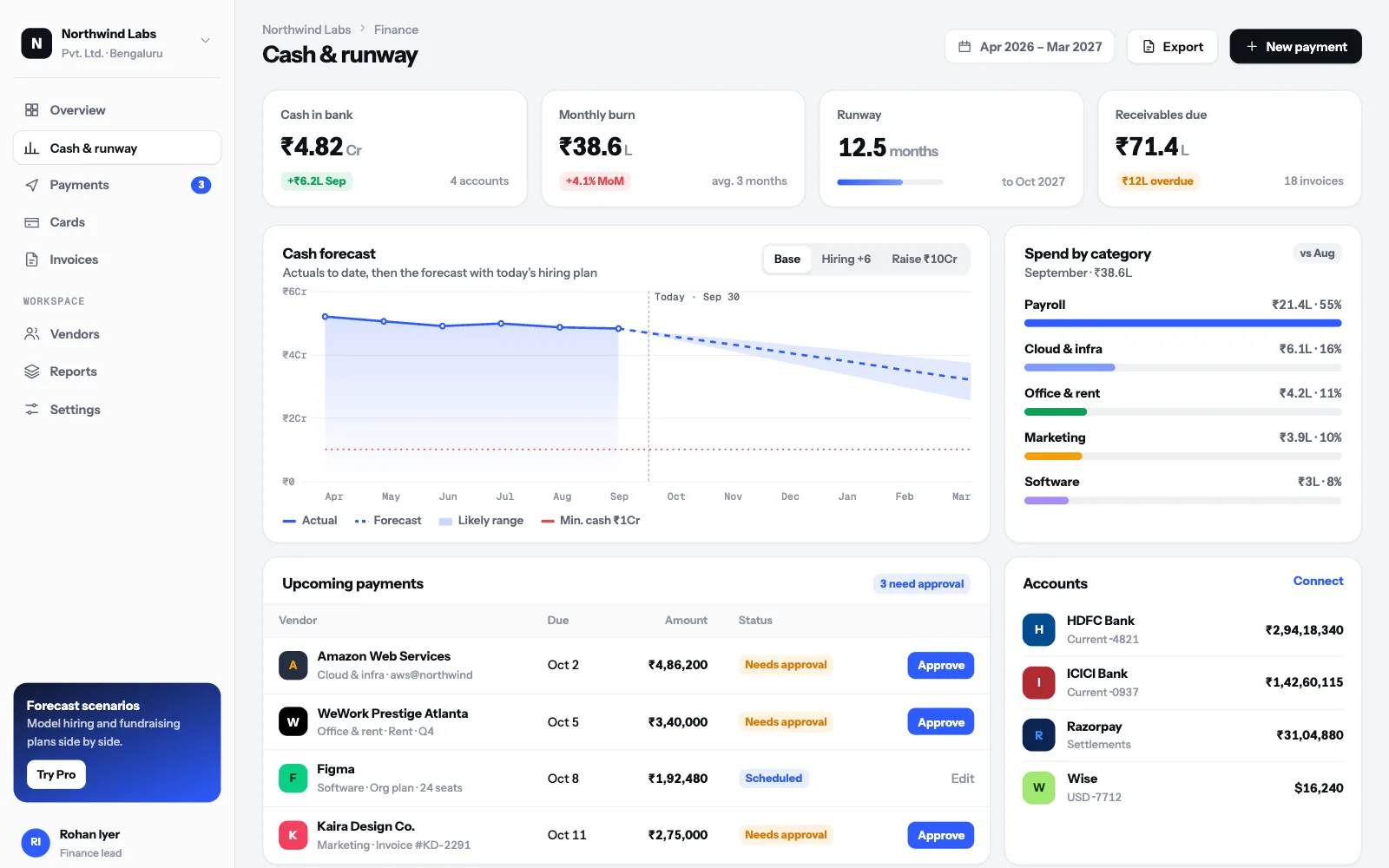Click the Reports layers icon
The width and height of the screenshot is (1389, 868).
[x=32, y=372]
